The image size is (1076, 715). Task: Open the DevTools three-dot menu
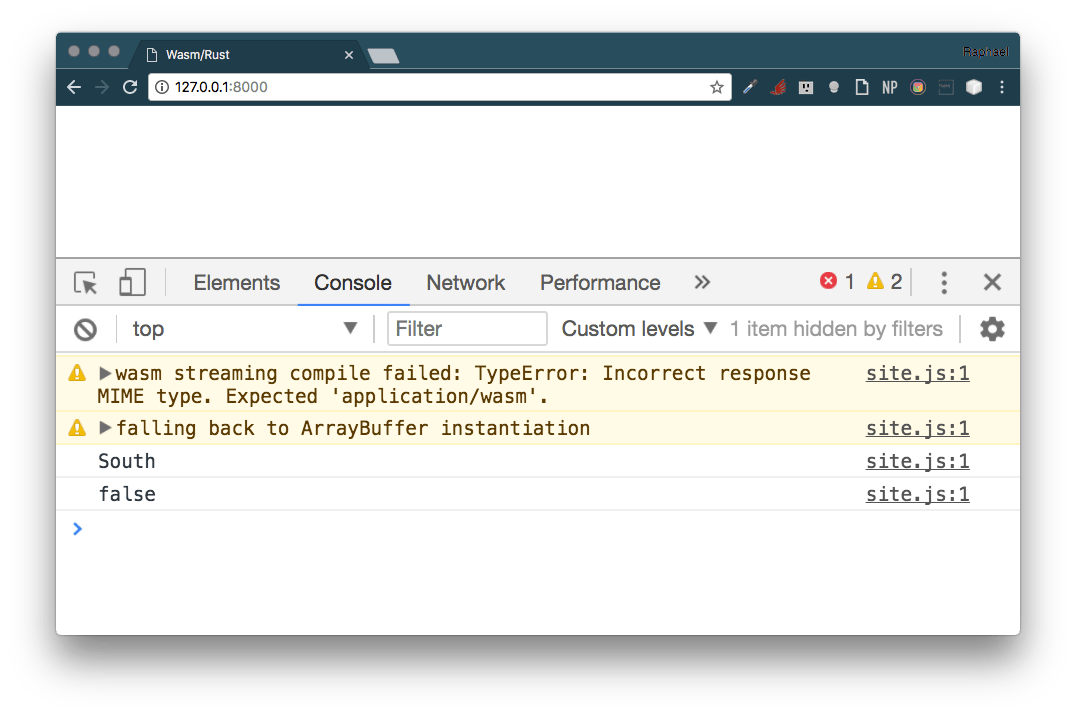tap(943, 282)
